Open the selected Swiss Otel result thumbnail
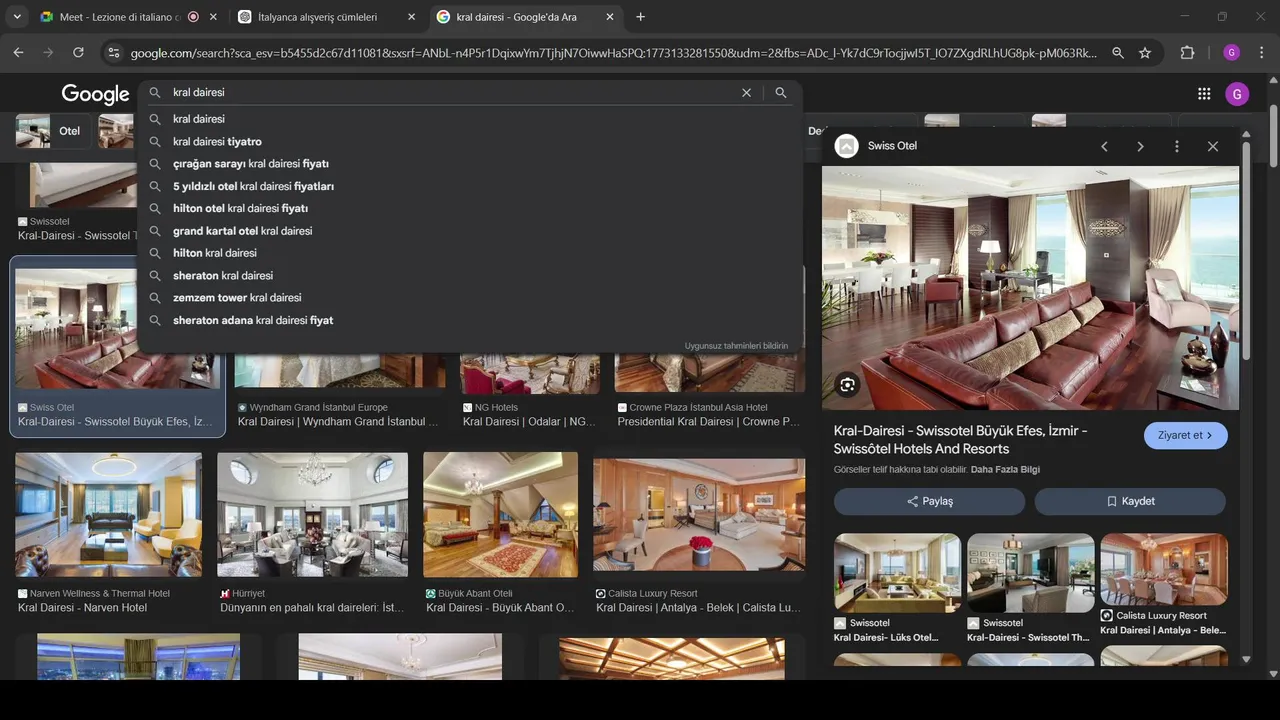The height and width of the screenshot is (720, 1280). 117,328
